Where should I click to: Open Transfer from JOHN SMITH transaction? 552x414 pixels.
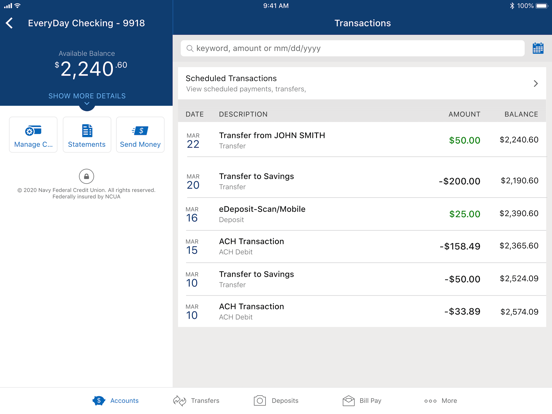[x=362, y=140]
